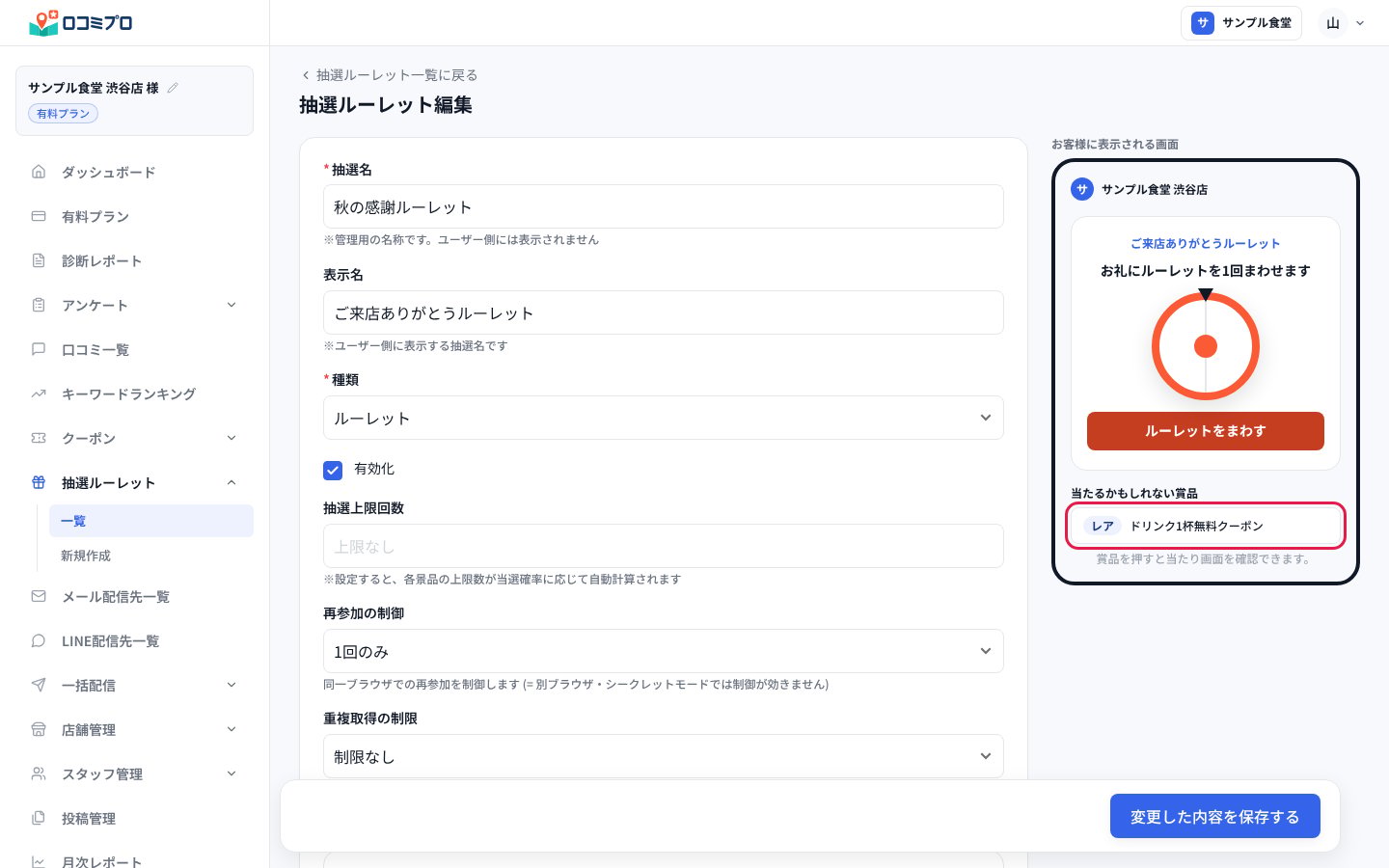Click the アンケート clipboard icon
The image size is (1389, 868).
pos(39,305)
